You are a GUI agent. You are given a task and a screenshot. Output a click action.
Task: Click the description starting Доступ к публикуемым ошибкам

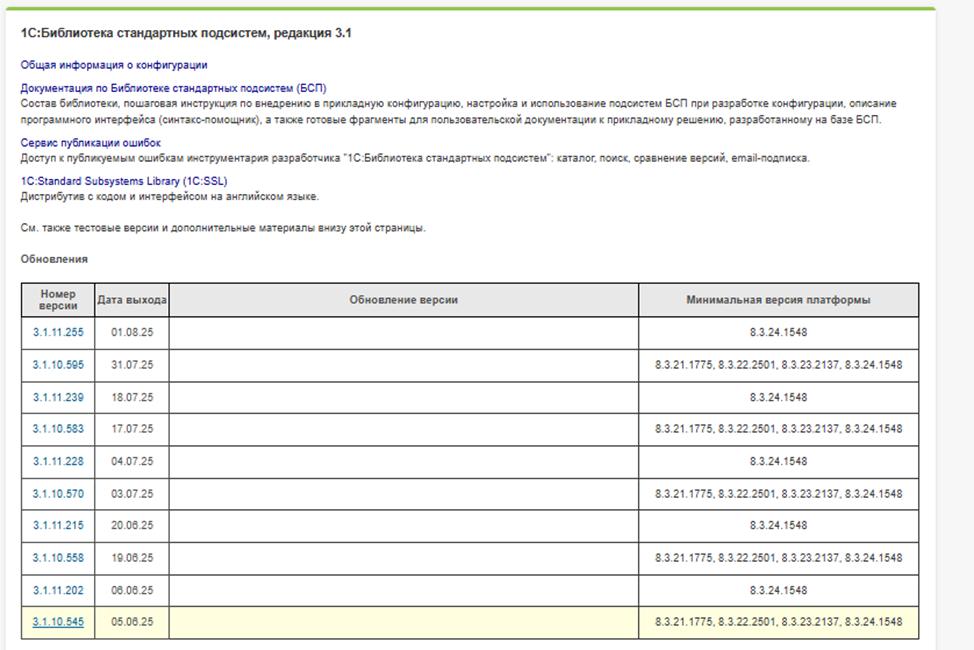coord(415,158)
